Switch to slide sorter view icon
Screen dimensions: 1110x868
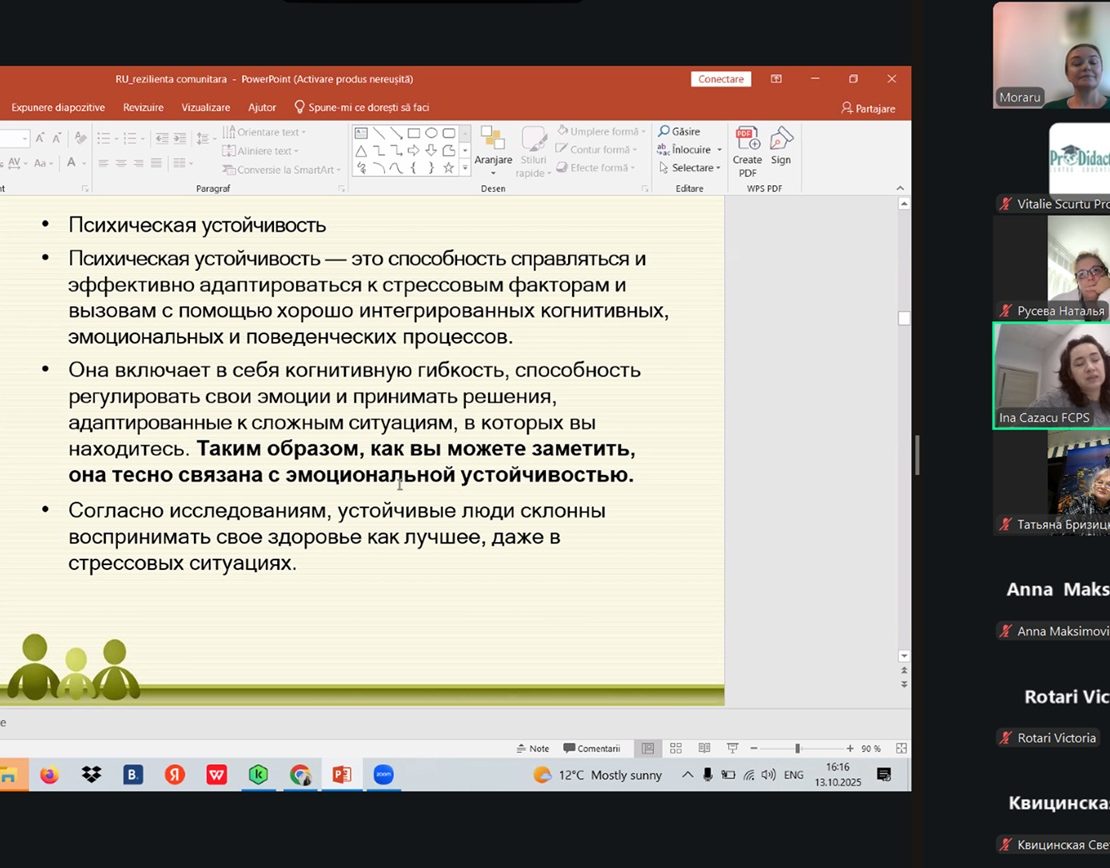tap(676, 748)
